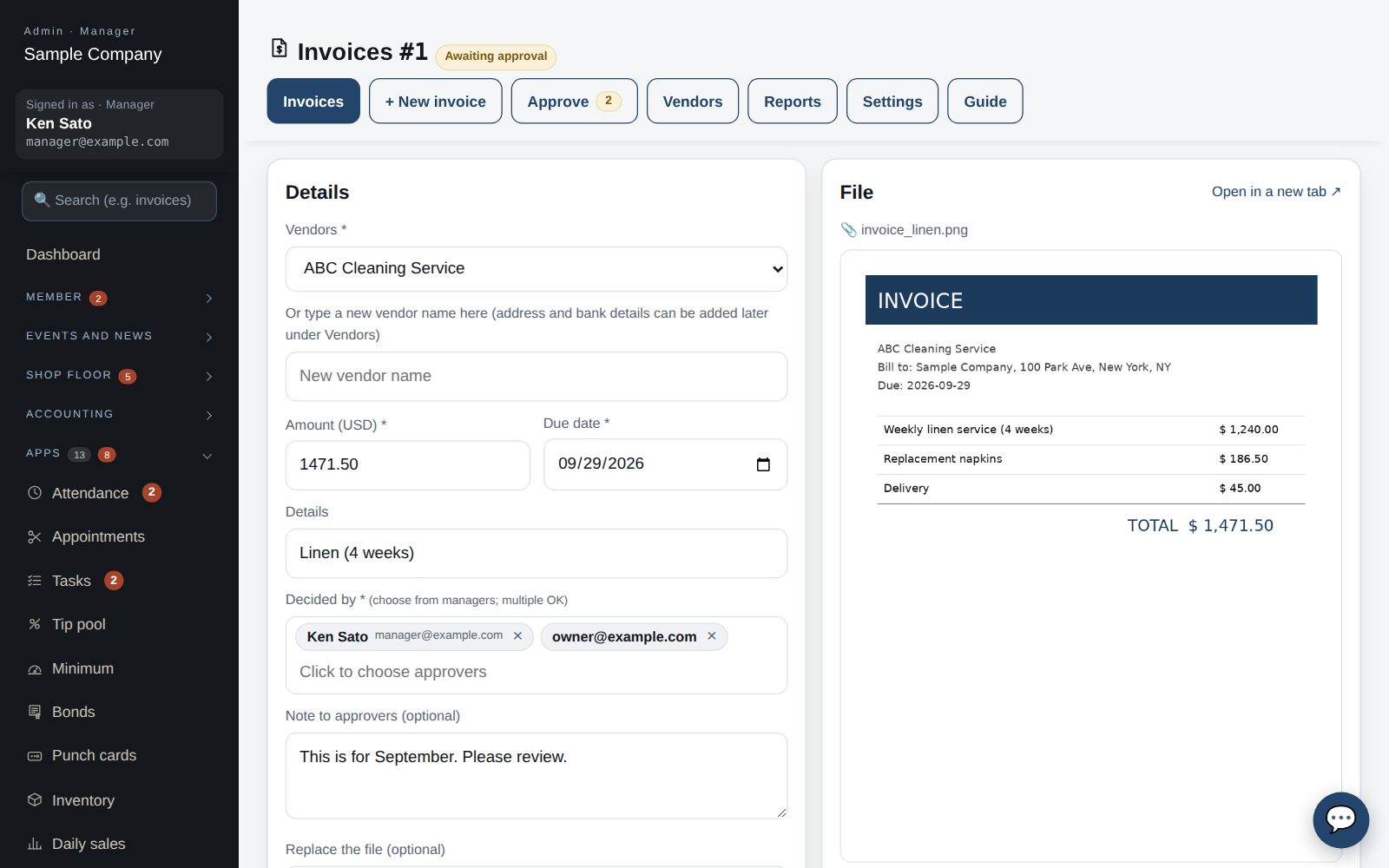Click the Appointments scissors icon
Image resolution: width=1389 pixels, height=868 pixels.
coord(35,537)
